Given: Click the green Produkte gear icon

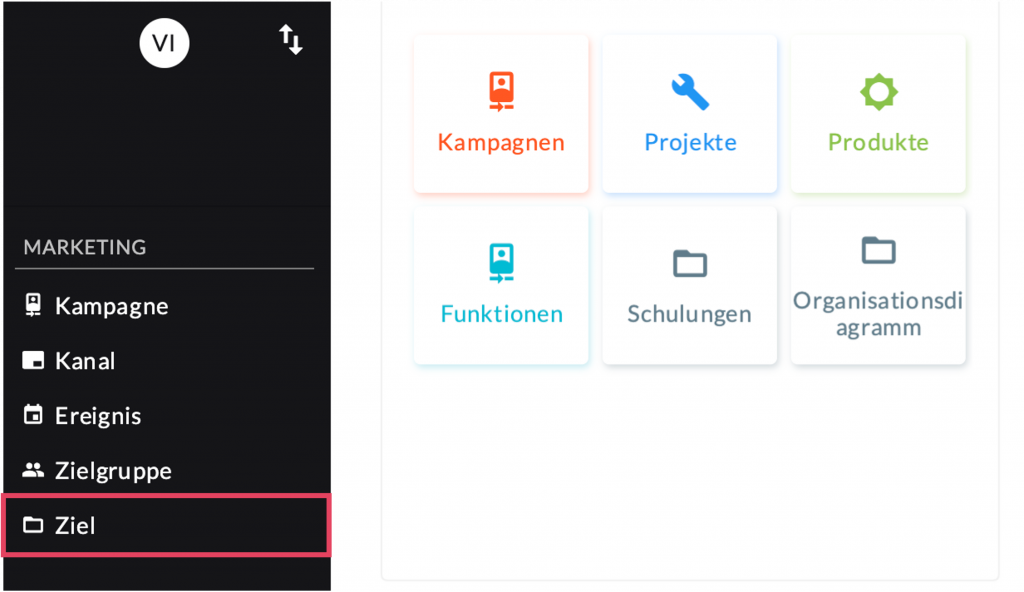Looking at the screenshot, I should [879, 92].
